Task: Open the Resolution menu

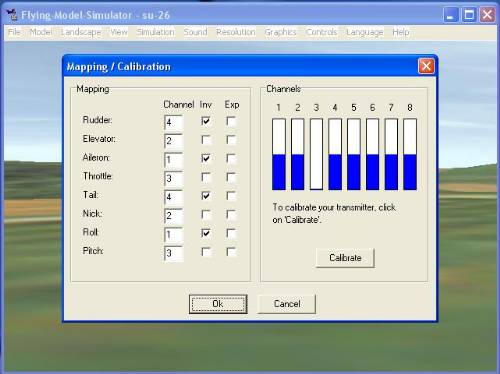Action: [x=236, y=32]
